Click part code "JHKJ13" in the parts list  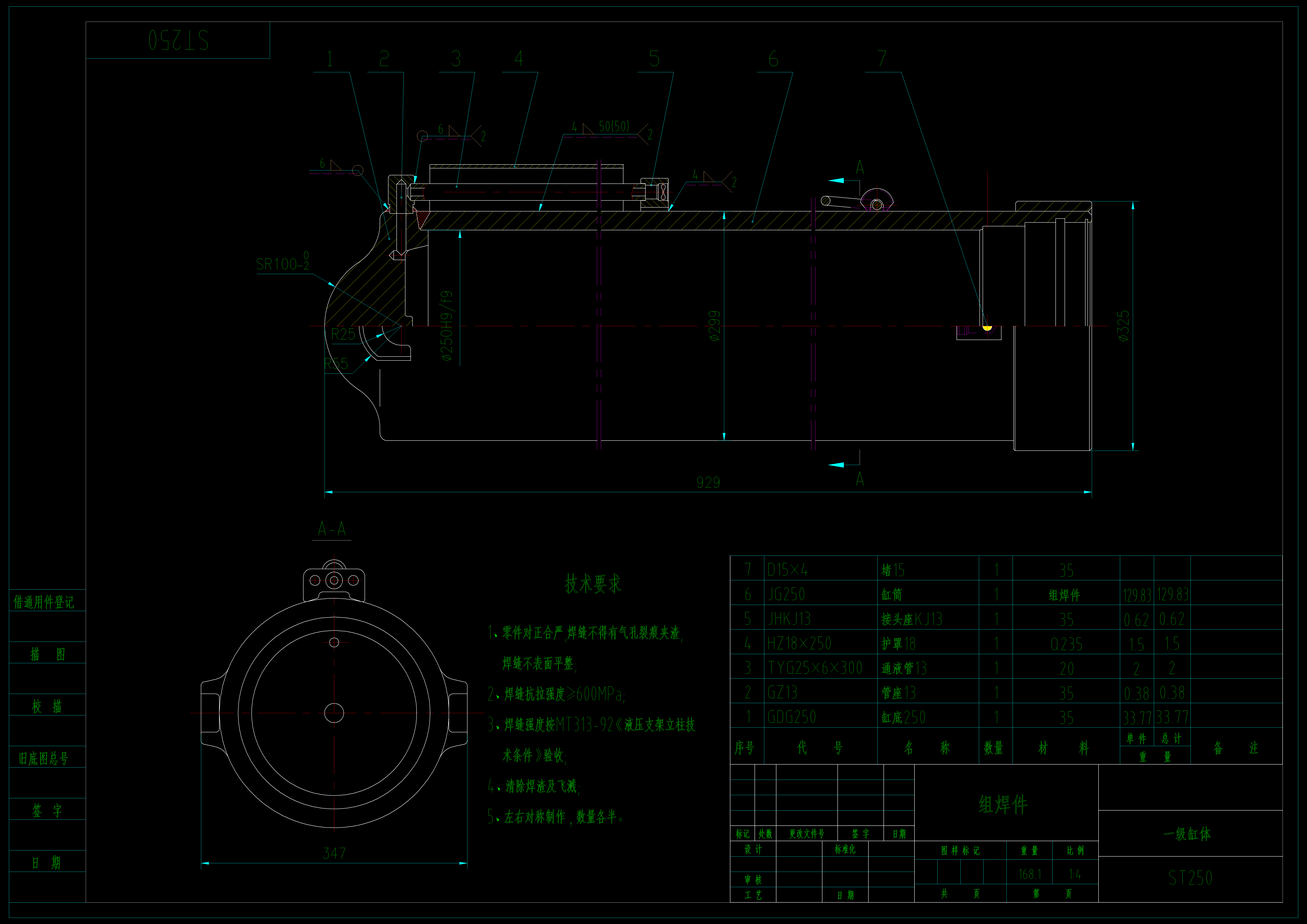(789, 619)
